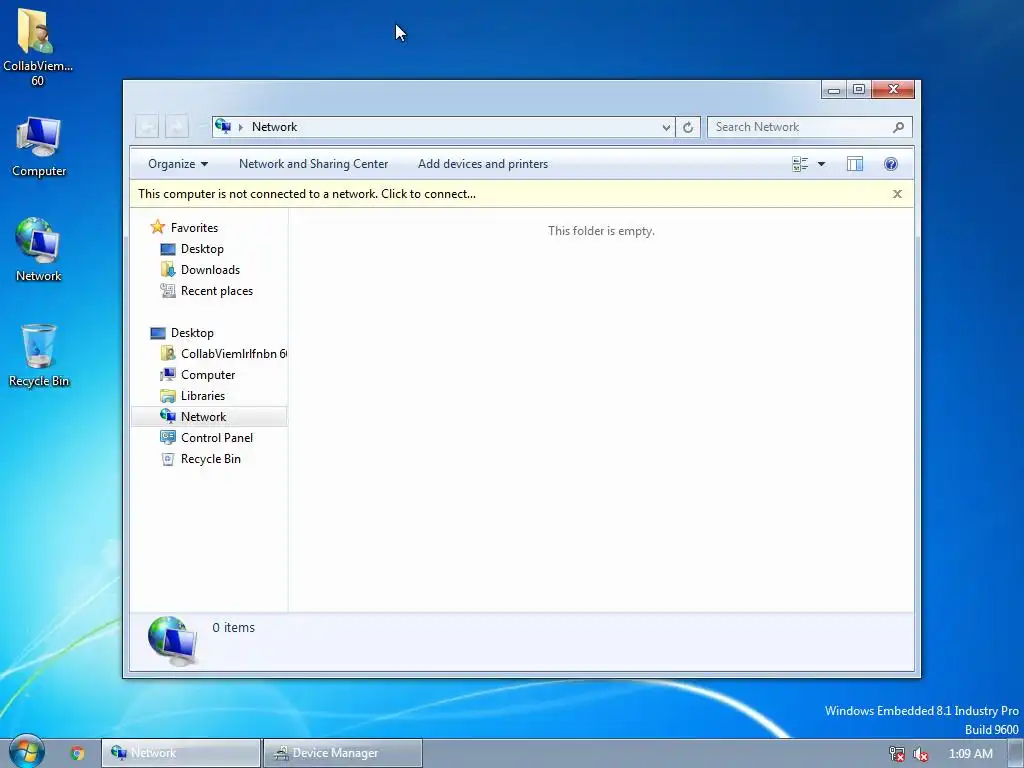Select Network in navigation pane

[209, 417]
